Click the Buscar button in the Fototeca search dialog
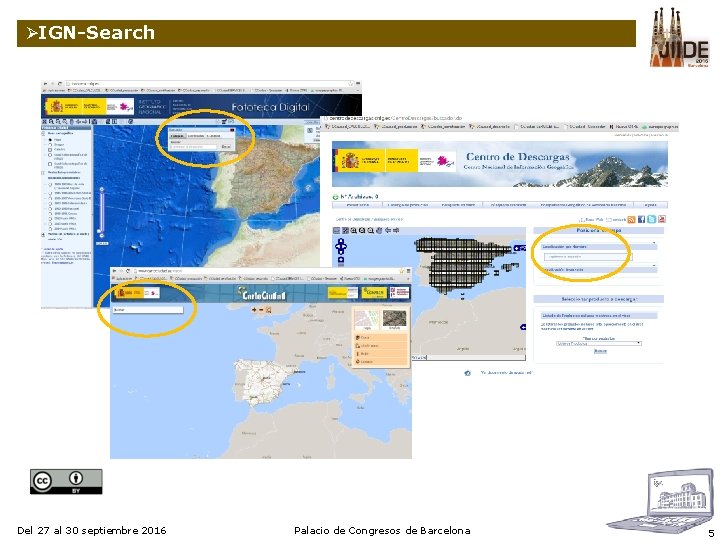The width and height of the screenshot is (720, 540). pos(226,146)
